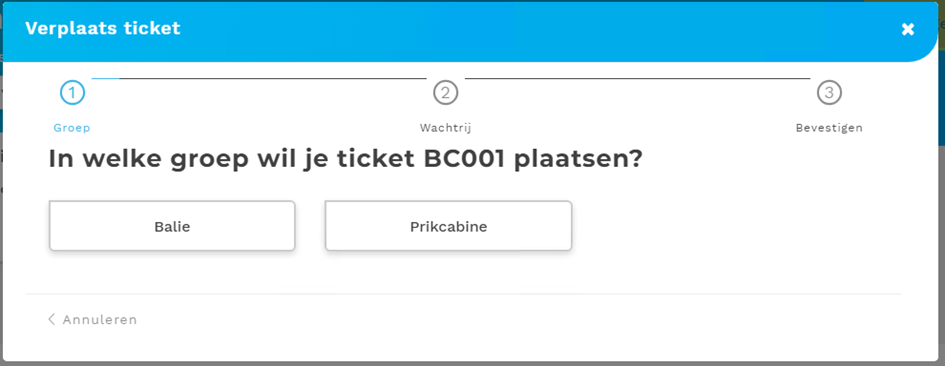Click the blue progress segment after step 1
The height and width of the screenshot is (366, 945).
coord(105,78)
